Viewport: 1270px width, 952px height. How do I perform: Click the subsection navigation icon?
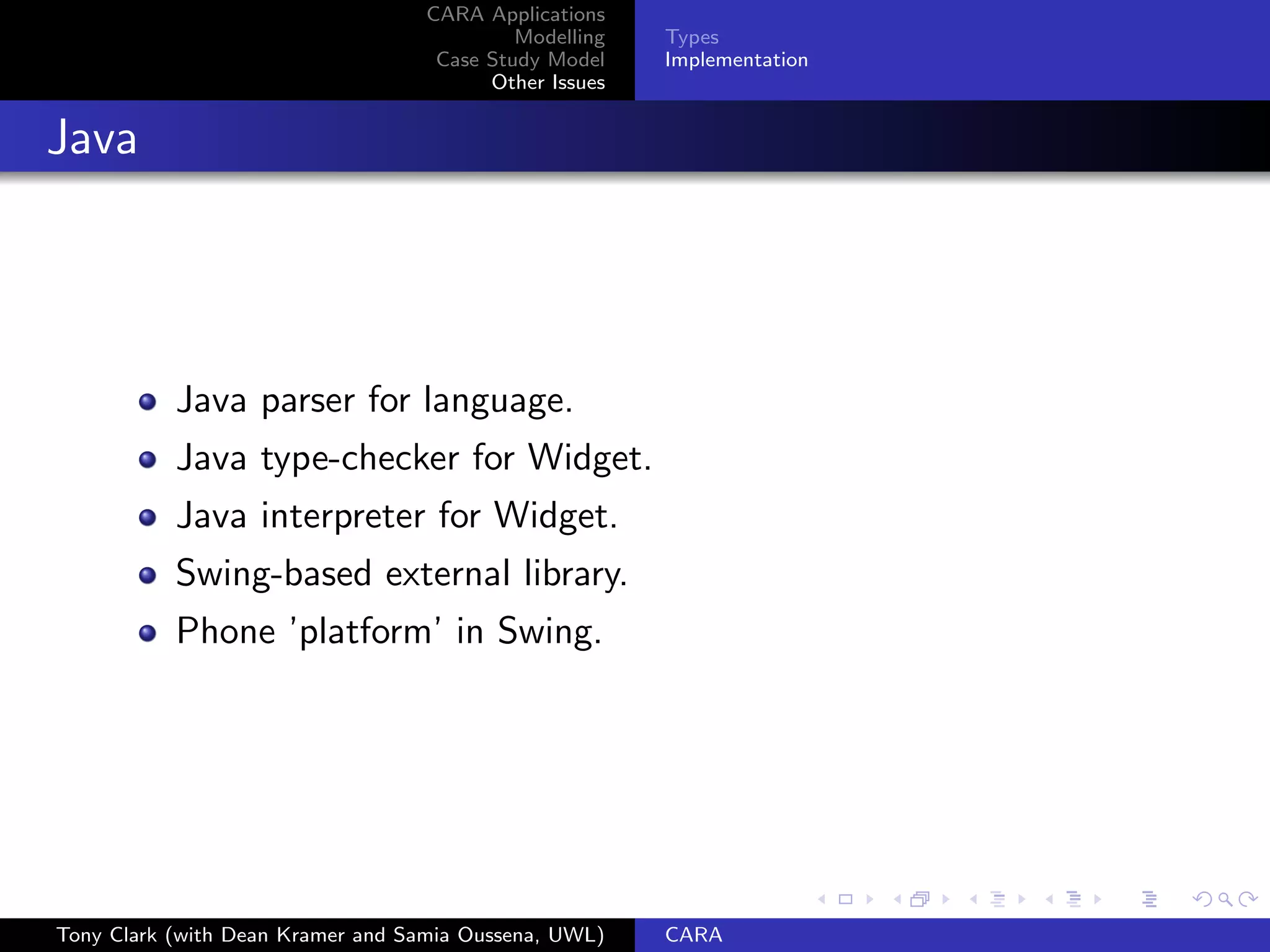click(998, 899)
